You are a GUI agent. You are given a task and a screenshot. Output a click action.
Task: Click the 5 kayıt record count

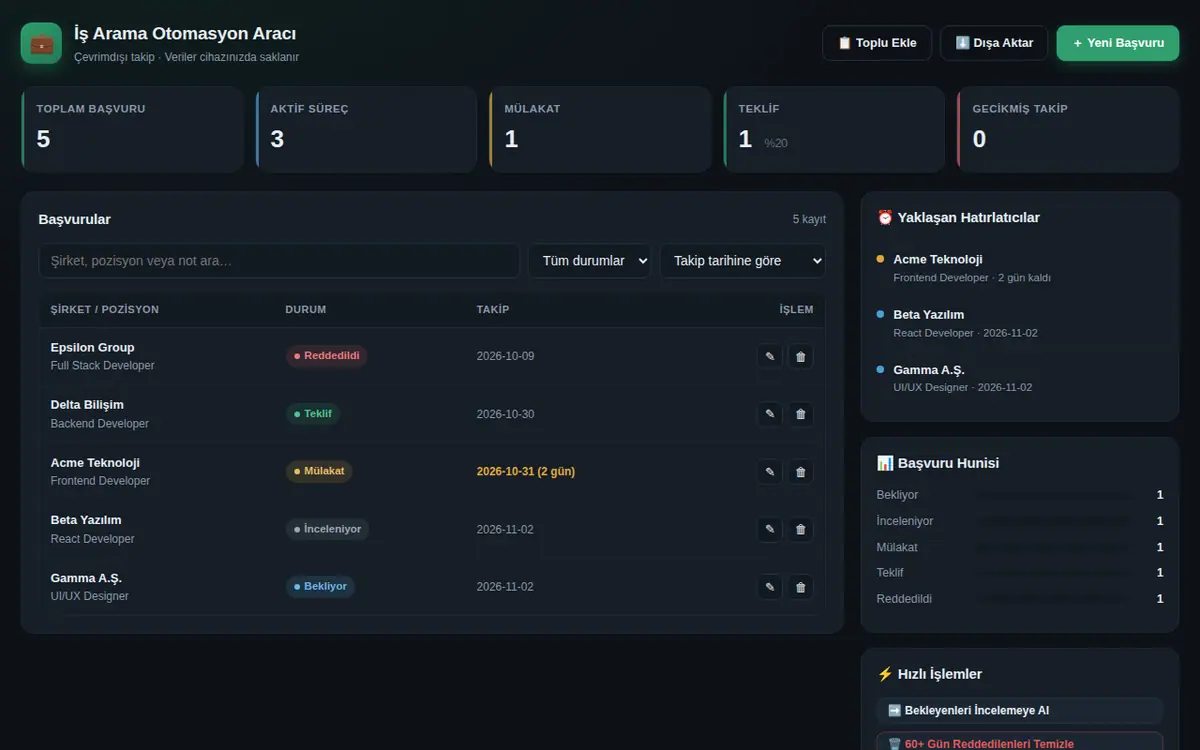(809, 219)
